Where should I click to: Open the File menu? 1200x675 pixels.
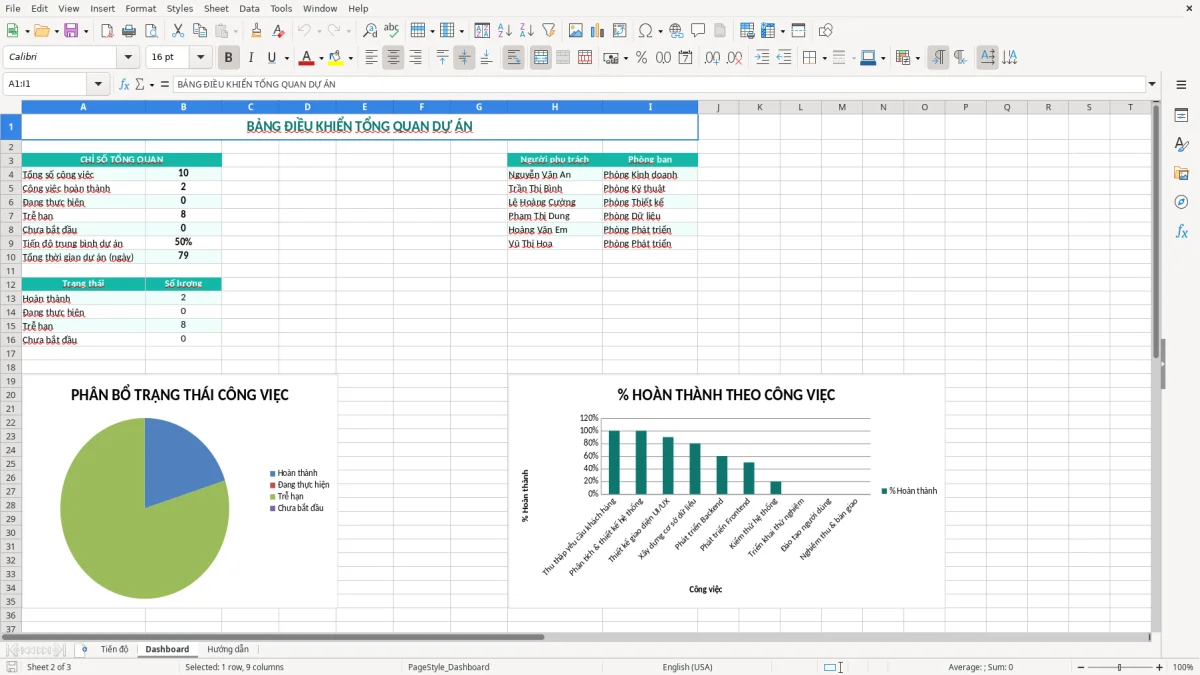pos(13,8)
